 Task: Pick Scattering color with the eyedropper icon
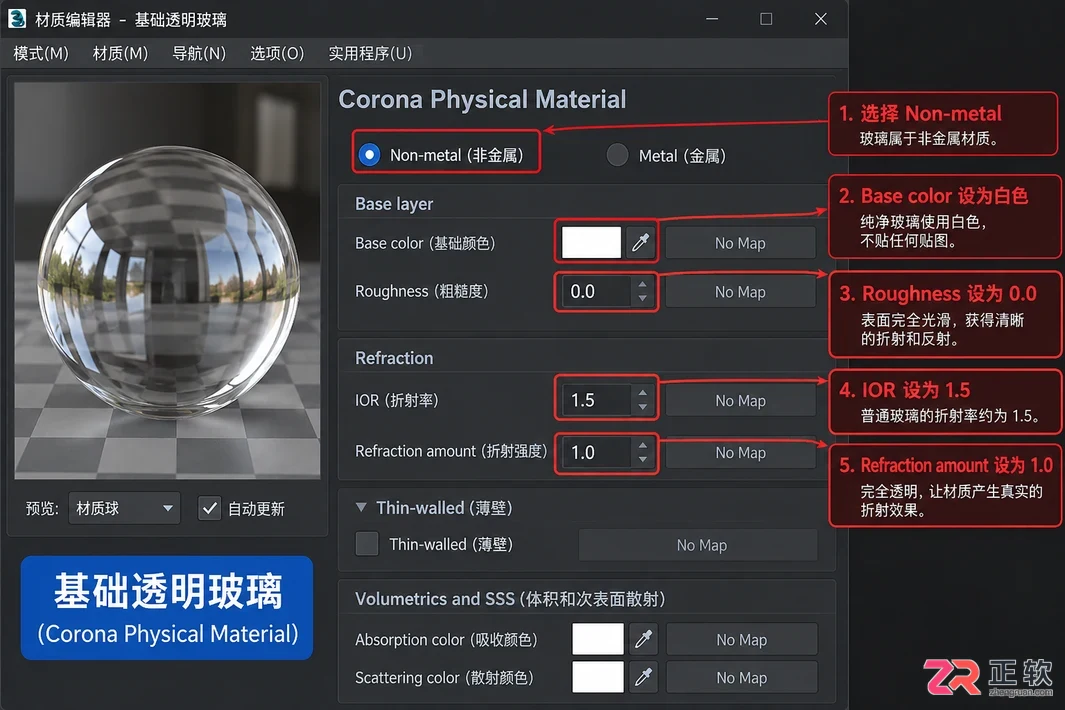643,677
